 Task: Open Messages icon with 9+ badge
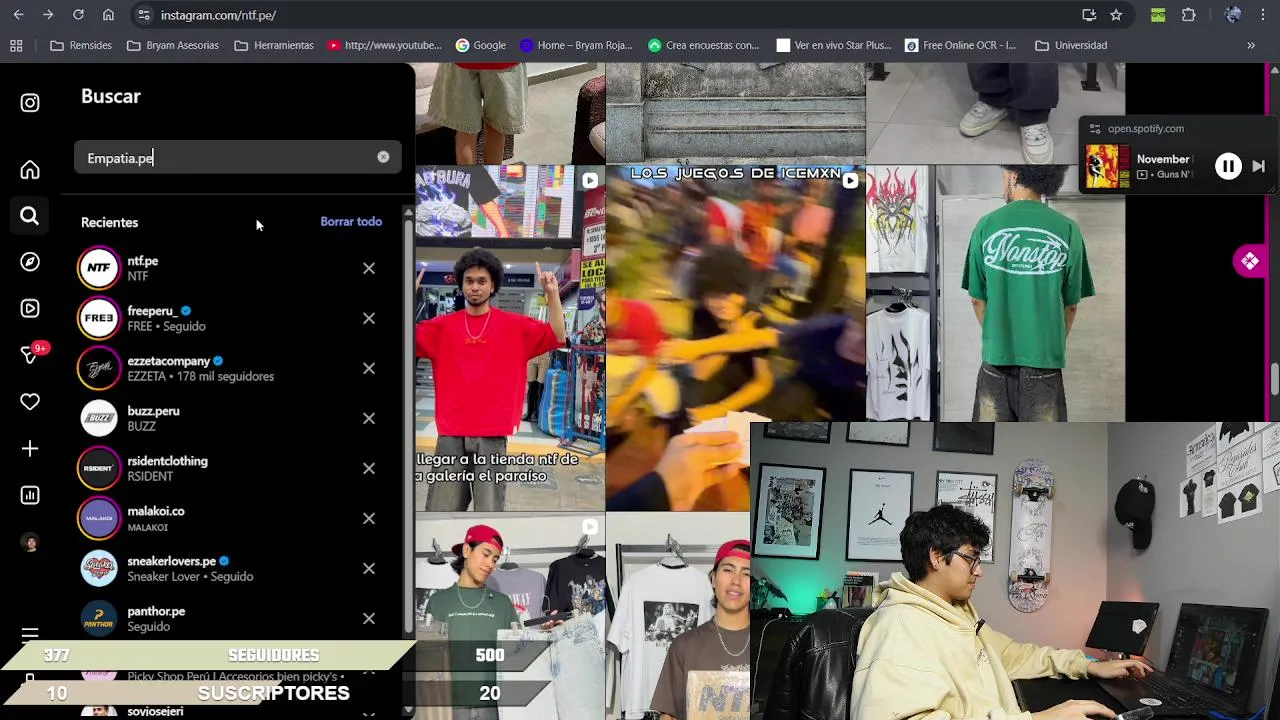point(32,354)
